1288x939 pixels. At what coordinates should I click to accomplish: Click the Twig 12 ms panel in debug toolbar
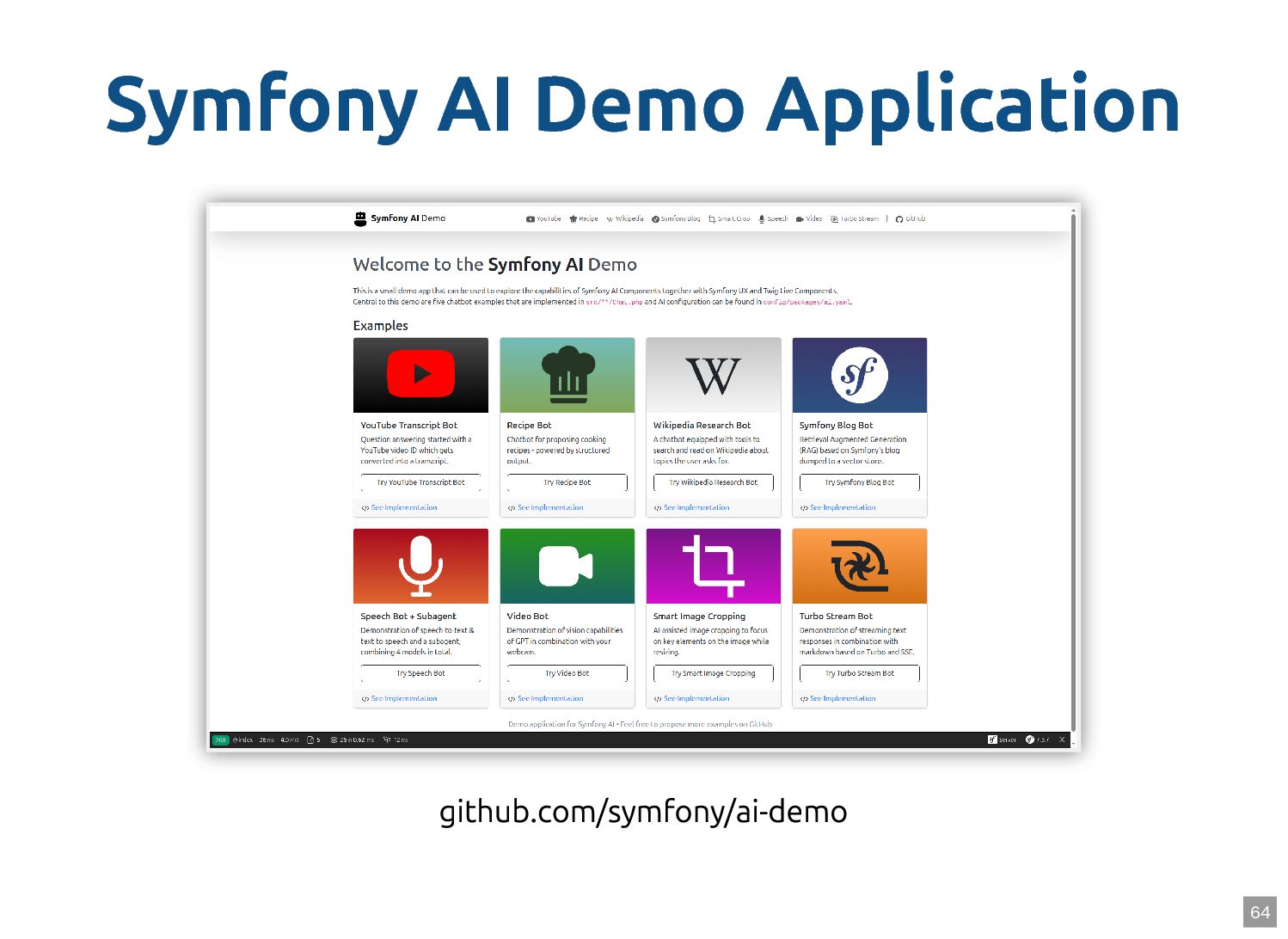[396, 740]
